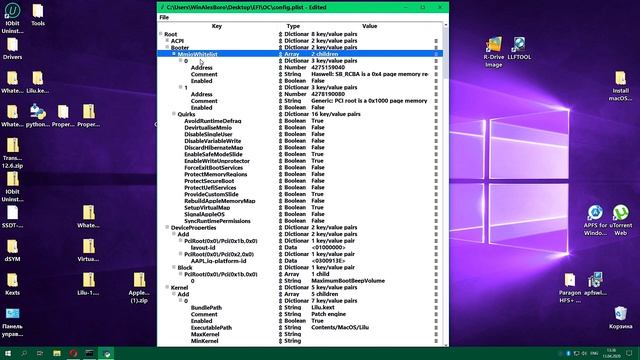The width and height of the screenshot is (640, 360).
Task: Click the Key column header
Action: pos(217,26)
